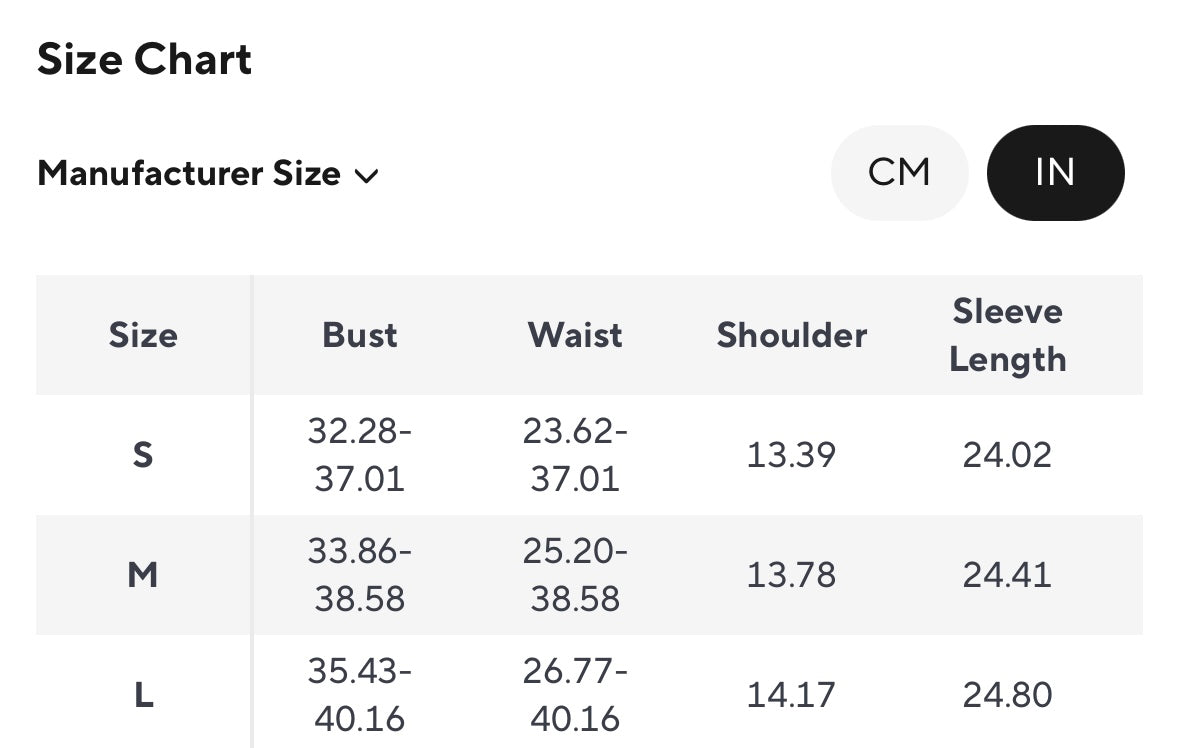Viewport: 1179px width, 748px height.
Task: Click the Bust column header
Action: (x=360, y=335)
